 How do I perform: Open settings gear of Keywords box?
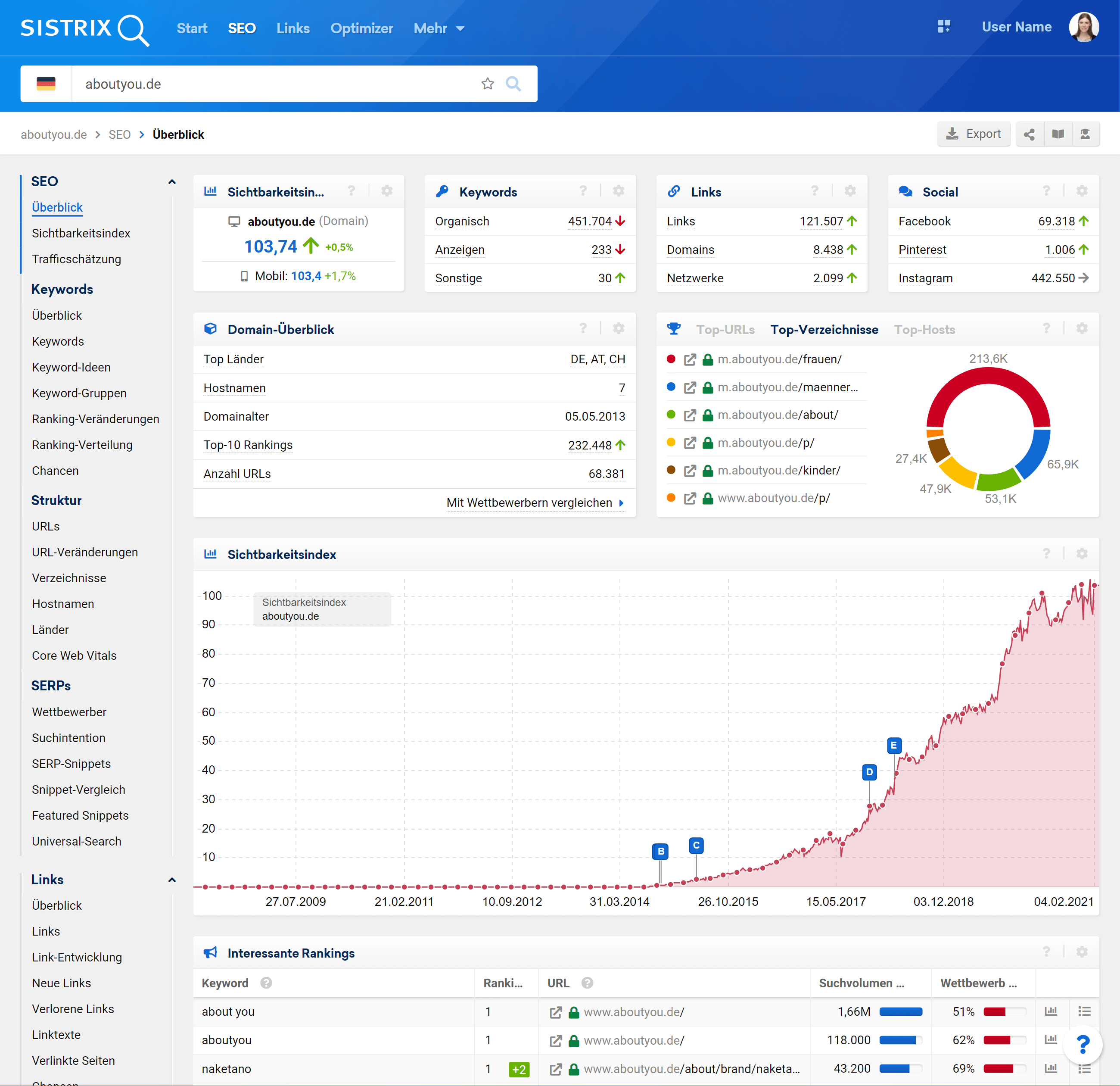[x=618, y=191]
